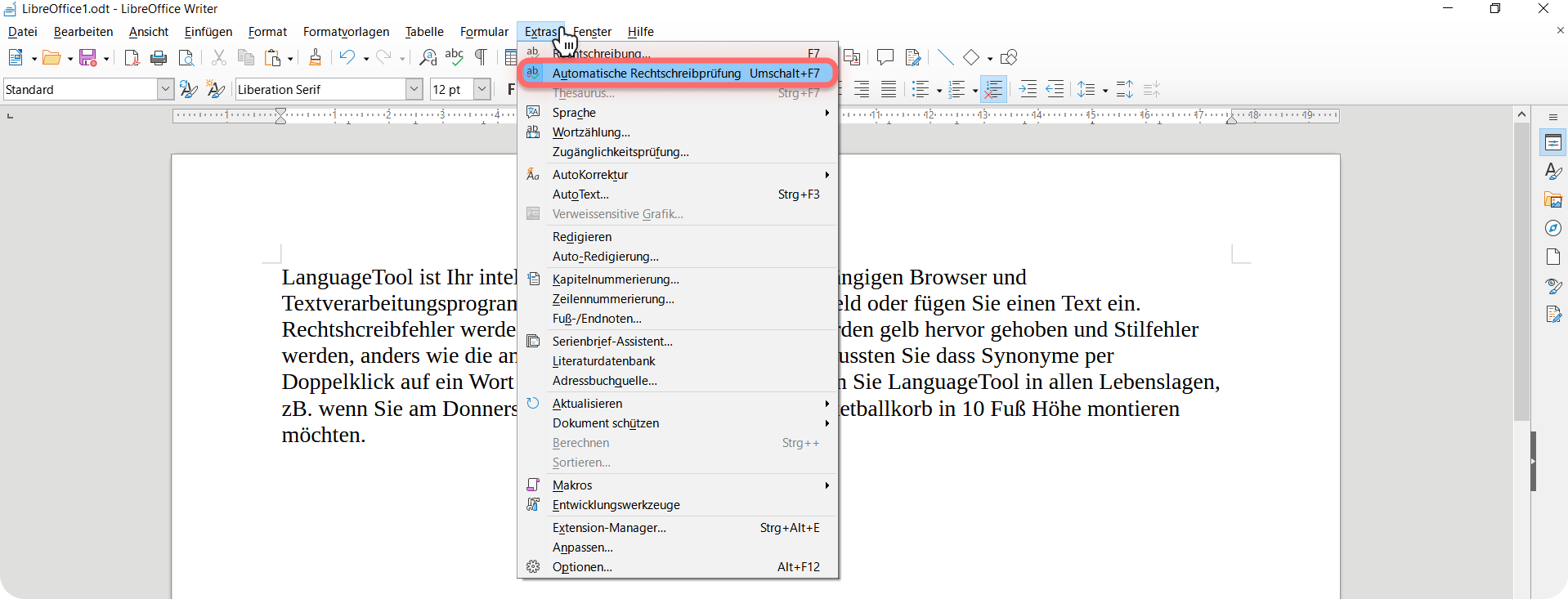
Task: Expand the AutoKorrektur submenu
Action: point(679,175)
